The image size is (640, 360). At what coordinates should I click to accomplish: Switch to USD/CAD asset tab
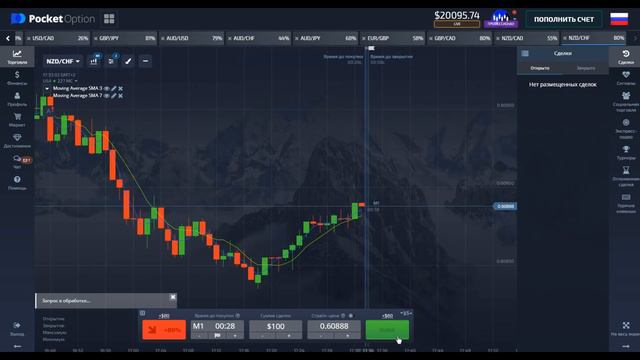pyautogui.click(x=57, y=38)
